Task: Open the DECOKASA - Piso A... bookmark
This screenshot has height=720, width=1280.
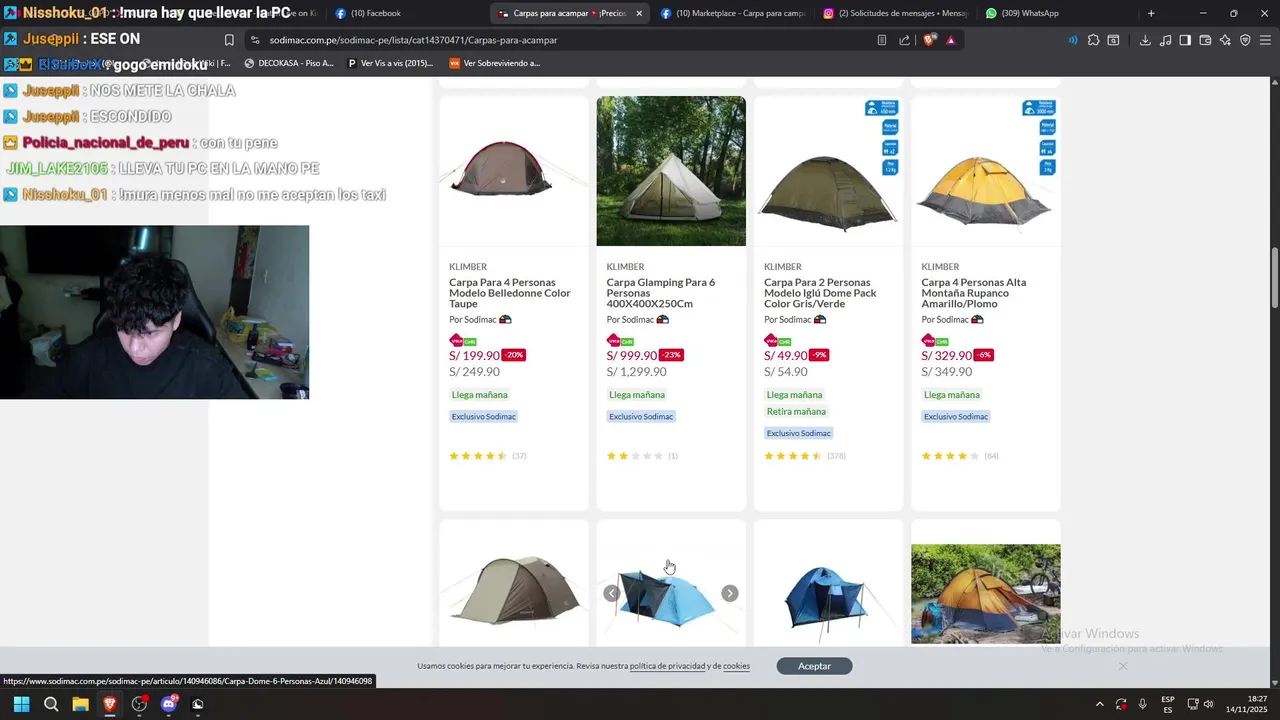Action: pyautogui.click(x=289, y=63)
